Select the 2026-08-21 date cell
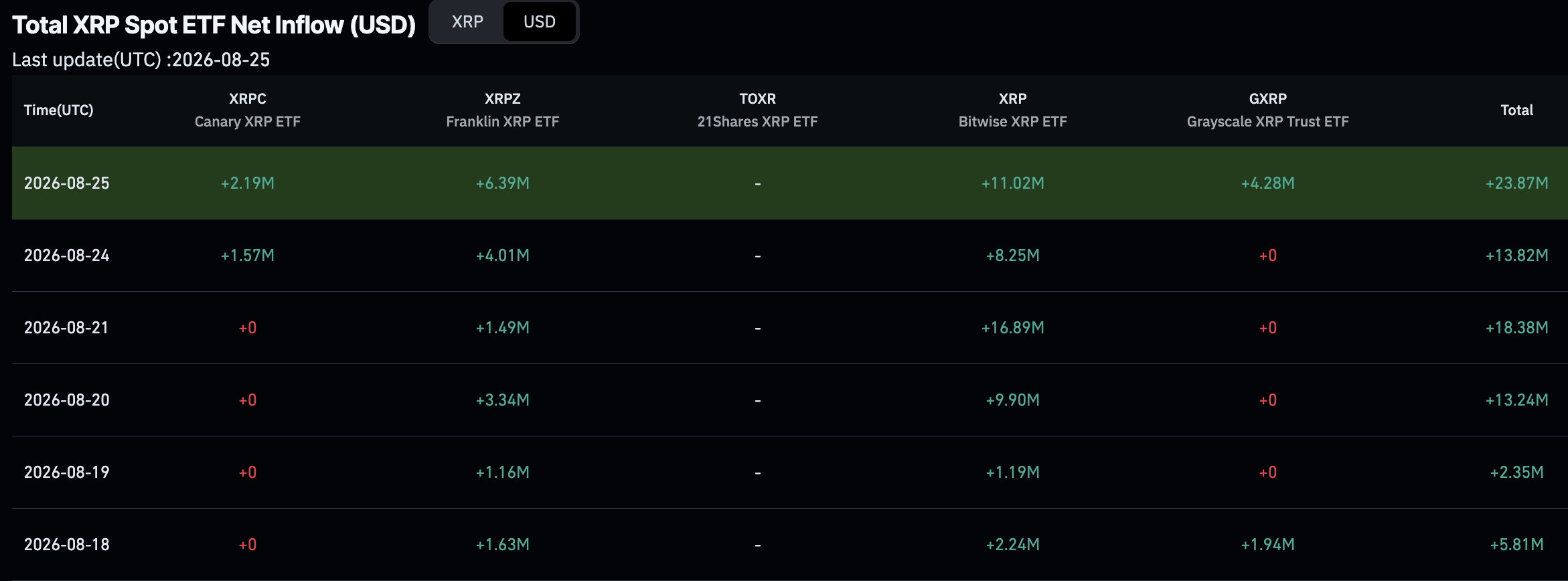 point(66,328)
